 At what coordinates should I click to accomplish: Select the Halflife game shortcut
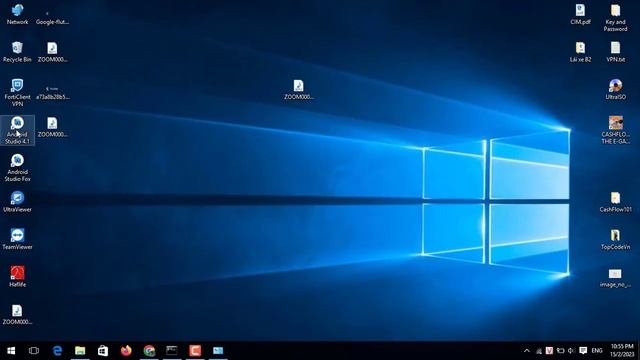pos(17,277)
